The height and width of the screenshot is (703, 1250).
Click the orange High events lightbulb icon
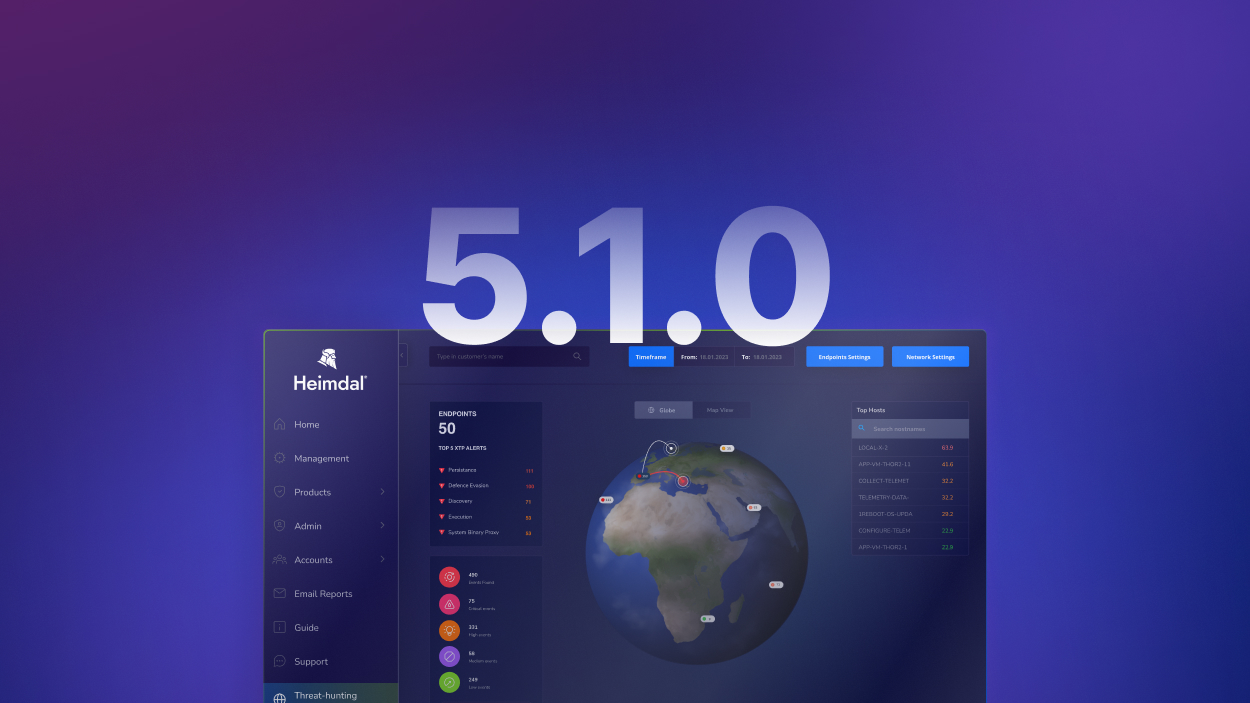[449, 630]
